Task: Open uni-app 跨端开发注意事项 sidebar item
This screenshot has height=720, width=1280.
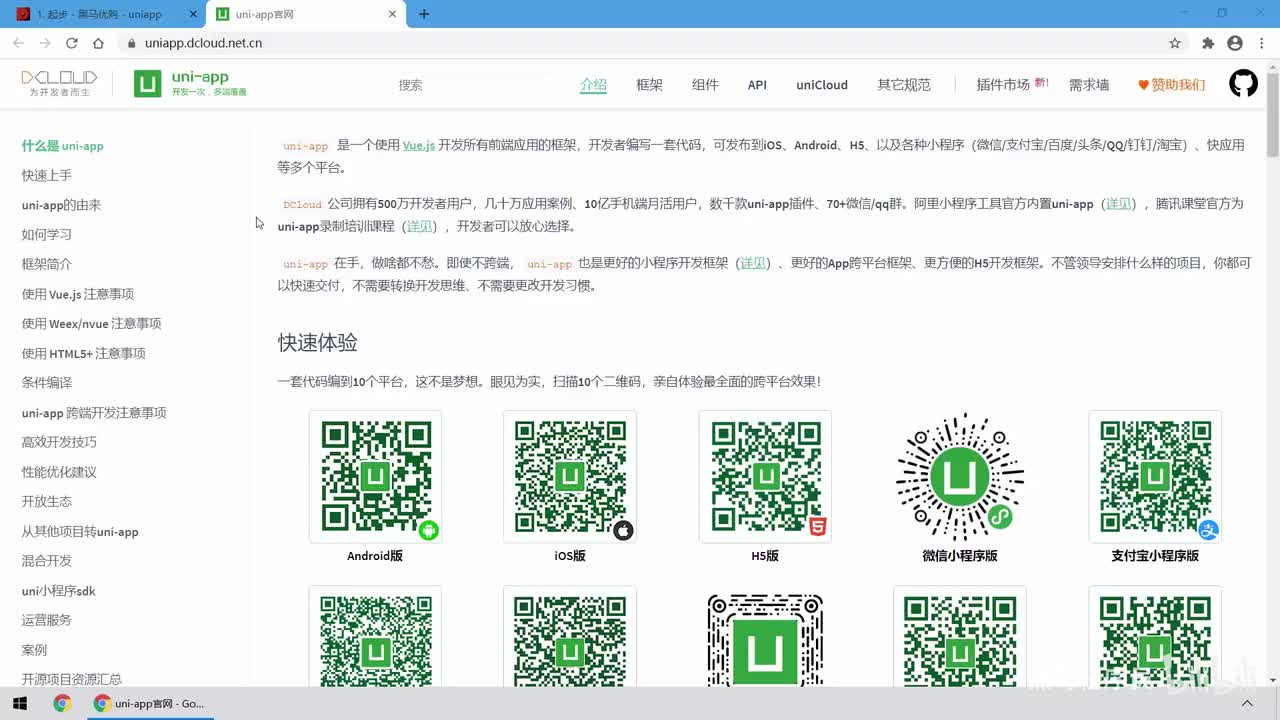Action: 94,412
